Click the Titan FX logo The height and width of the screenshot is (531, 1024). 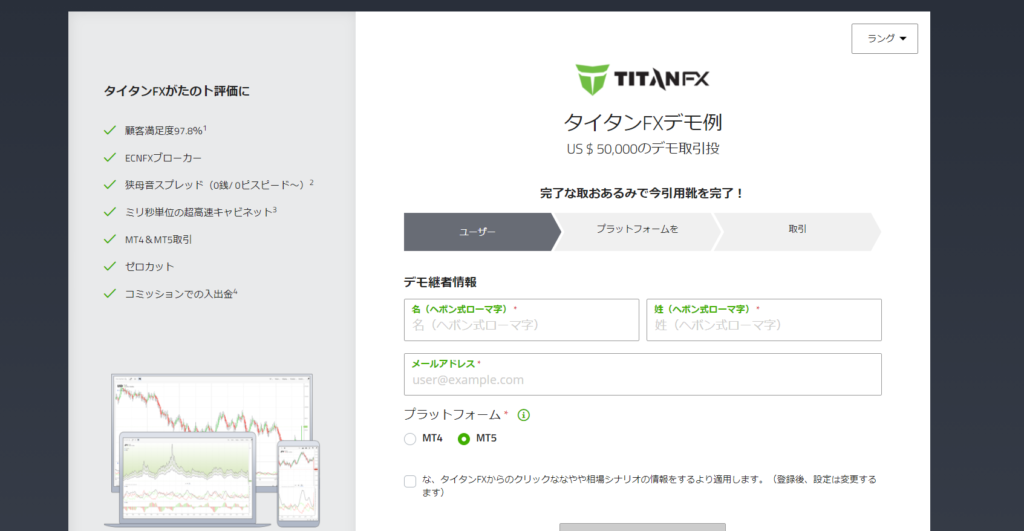pyautogui.click(x=642, y=79)
